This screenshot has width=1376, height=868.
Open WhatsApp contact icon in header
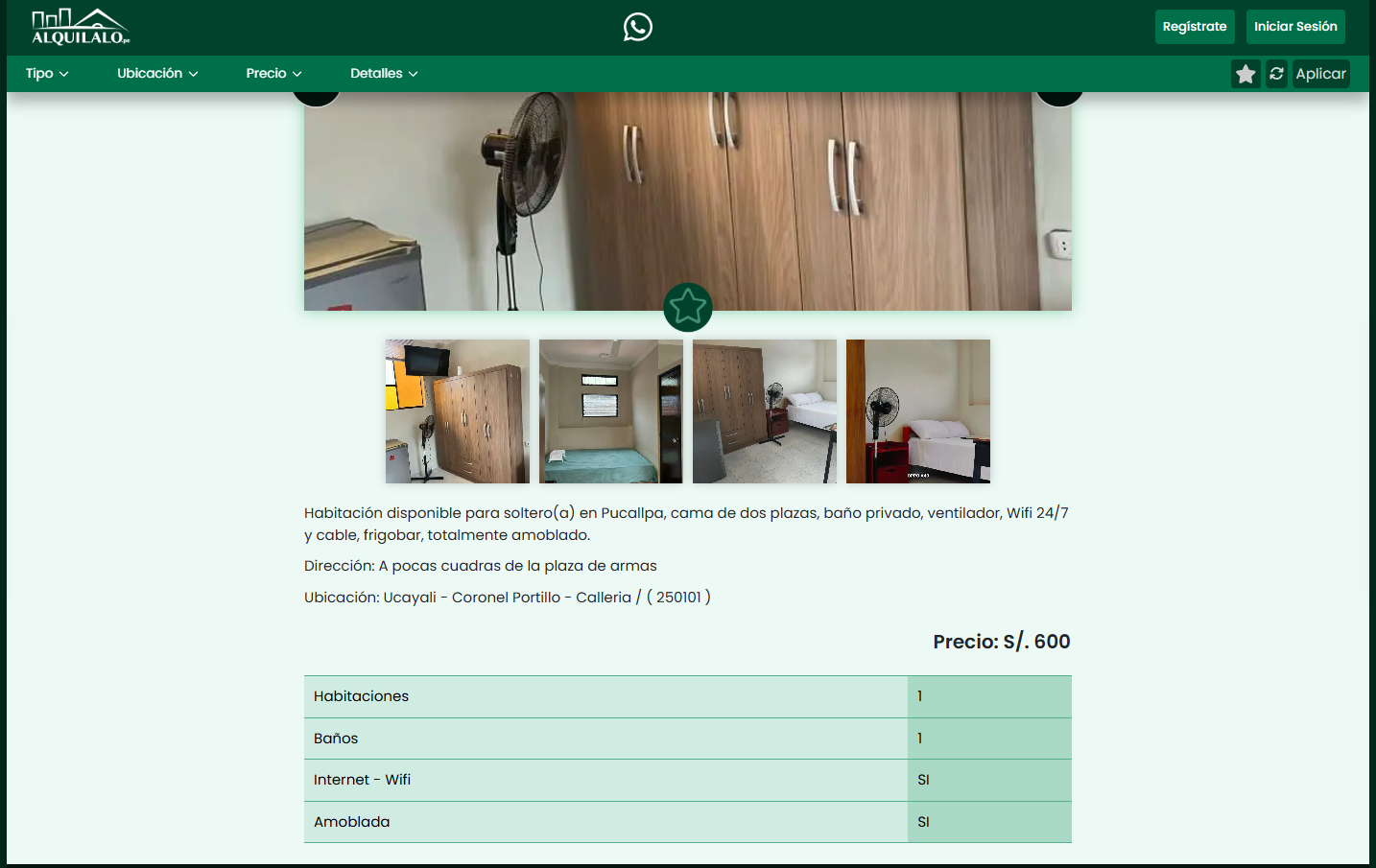pyautogui.click(x=636, y=27)
